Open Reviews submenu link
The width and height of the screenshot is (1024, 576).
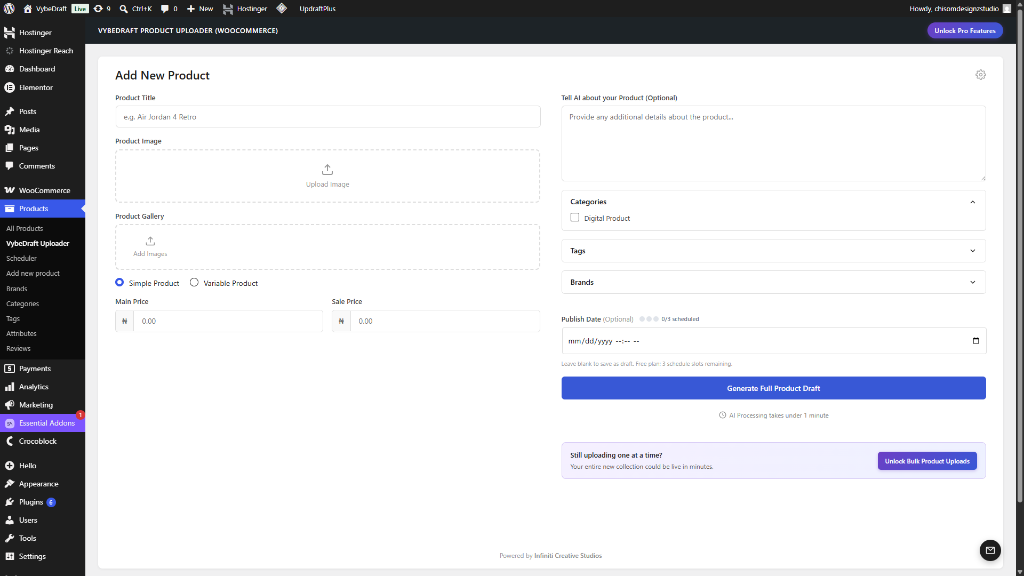click(x=18, y=349)
